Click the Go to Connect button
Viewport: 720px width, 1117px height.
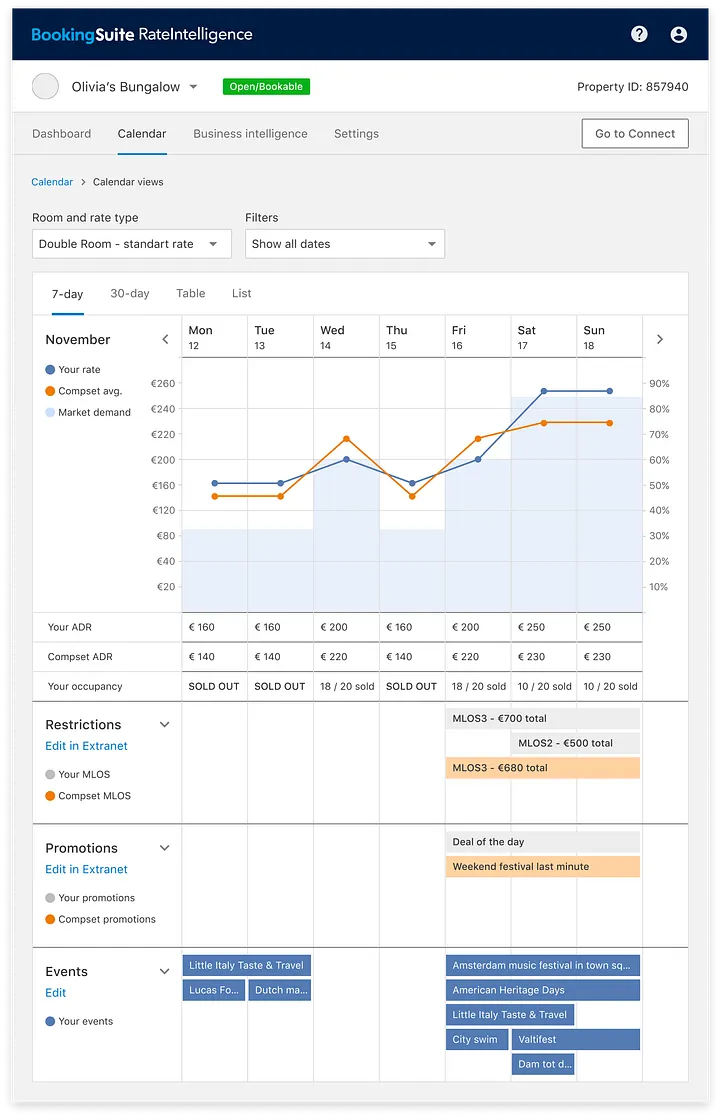coord(635,134)
